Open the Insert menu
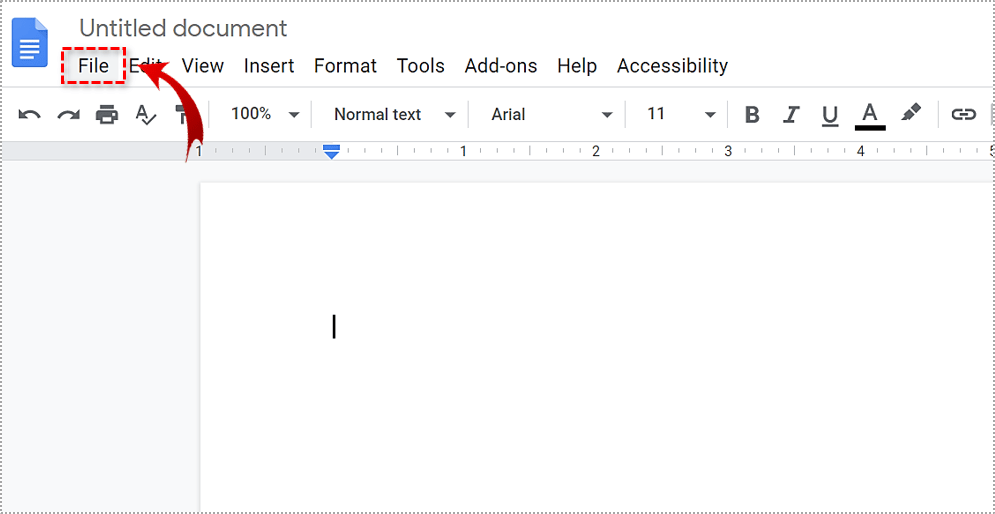 (269, 66)
